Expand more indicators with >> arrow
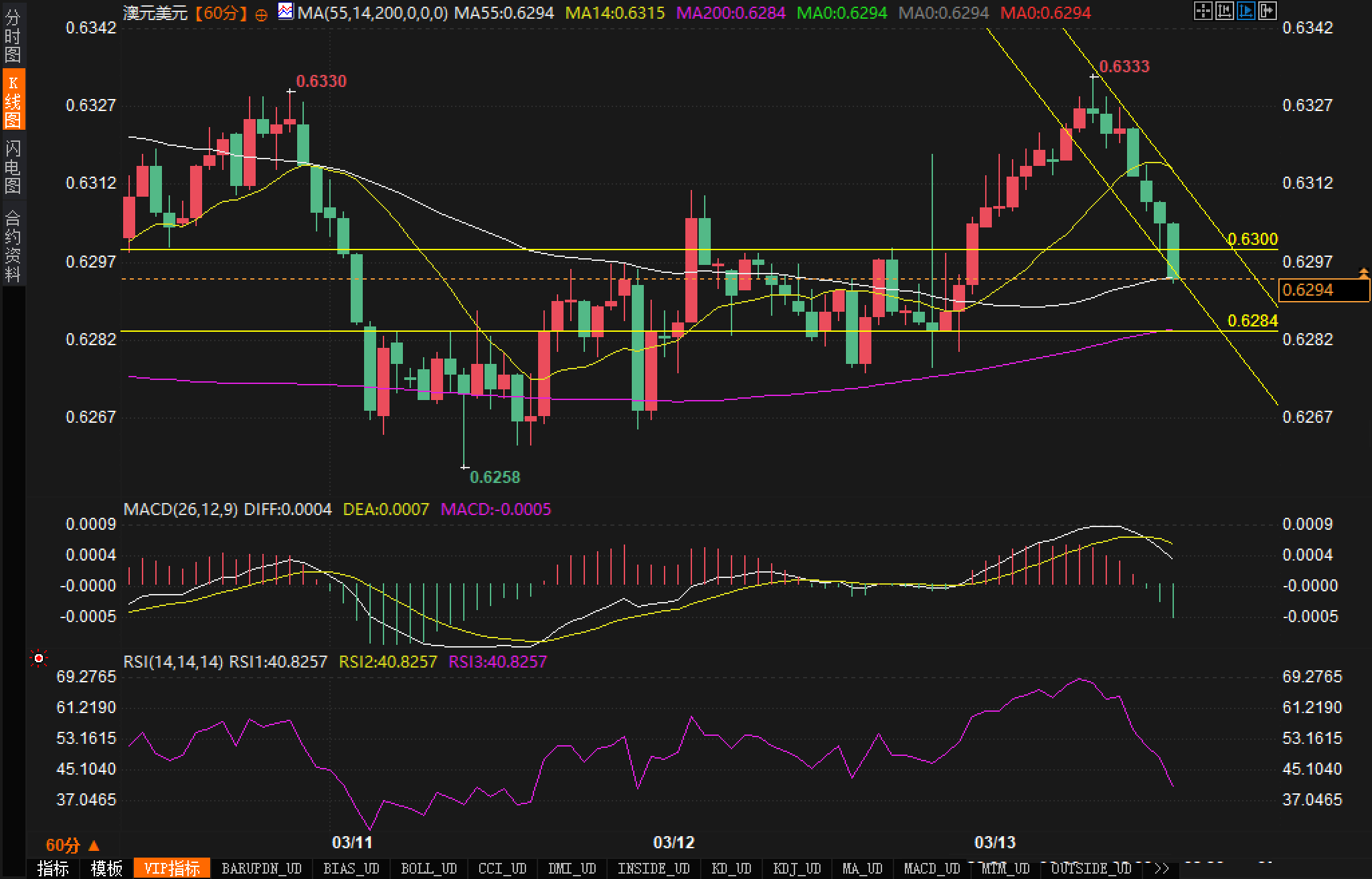The width and height of the screenshot is (1372, 879). [x=1162, y=868]
